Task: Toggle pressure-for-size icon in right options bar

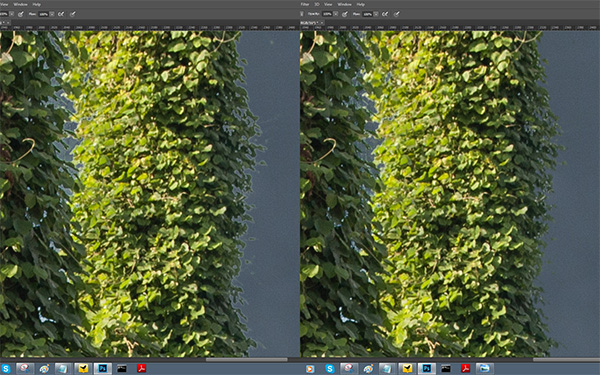Action: (x=397, y=14)
